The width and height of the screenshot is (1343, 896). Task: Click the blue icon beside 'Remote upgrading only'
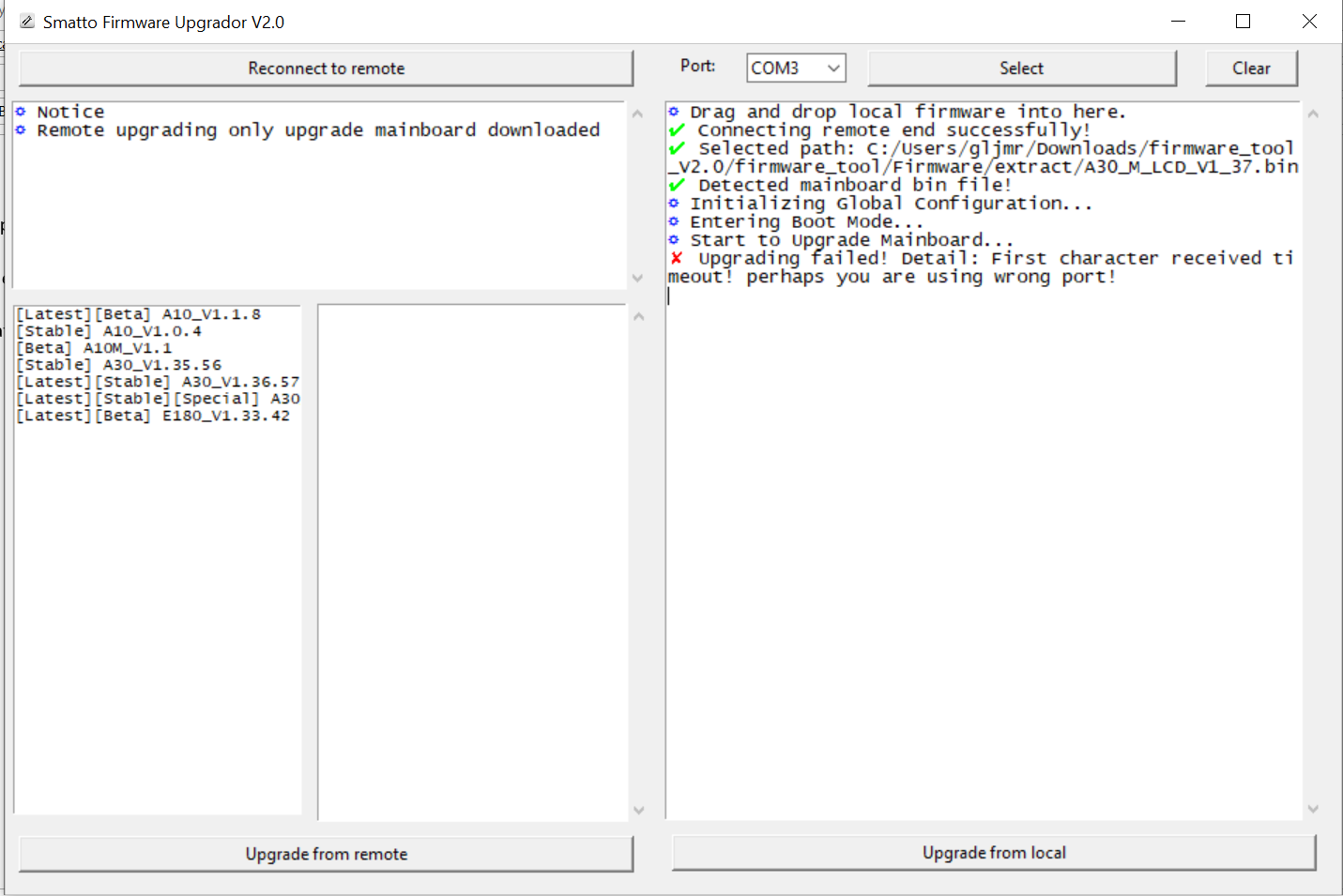21,129
